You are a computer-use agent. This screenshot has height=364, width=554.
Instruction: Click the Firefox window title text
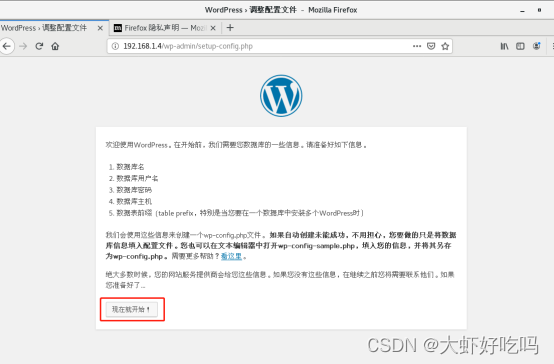click(281, 10)
